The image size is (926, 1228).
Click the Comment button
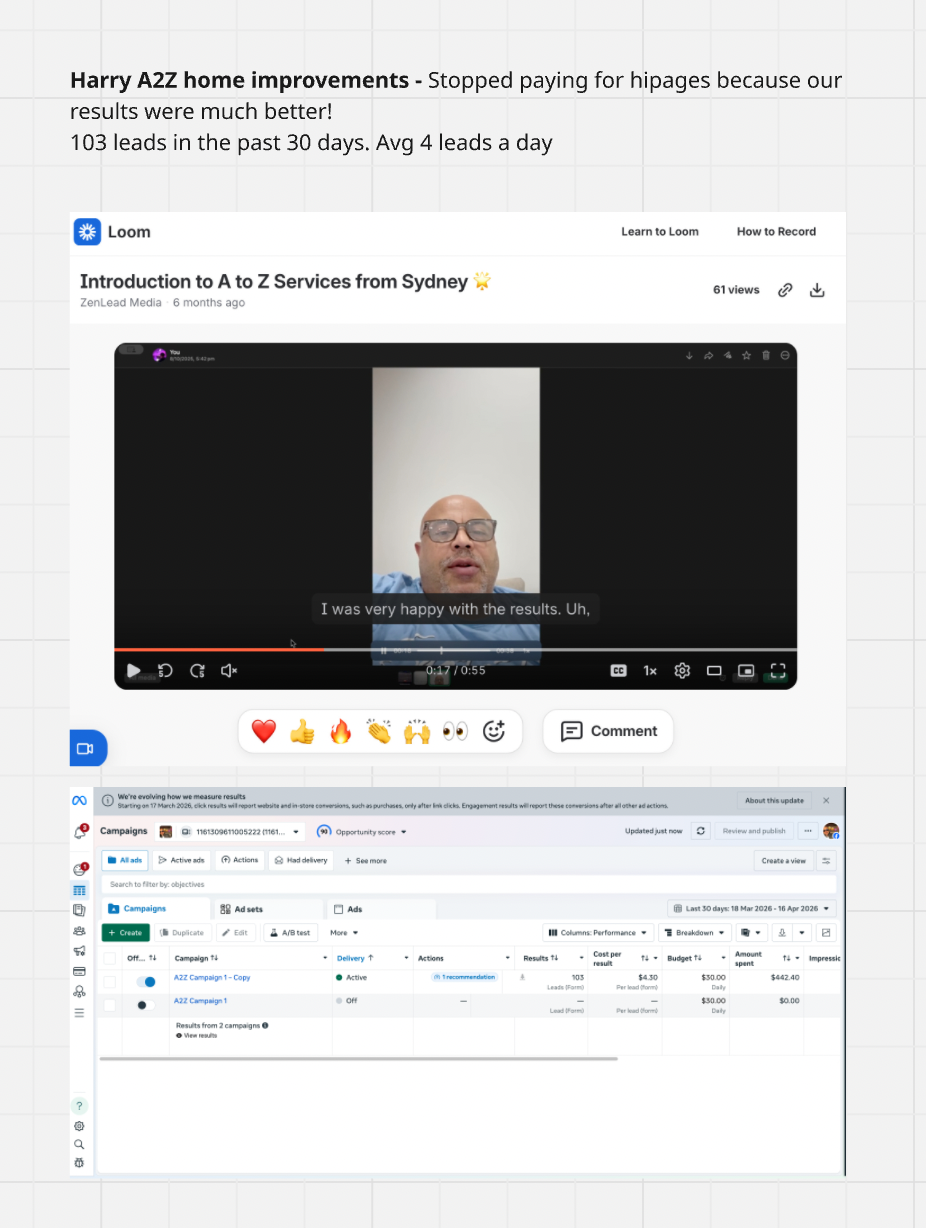(x=608, y=731)
